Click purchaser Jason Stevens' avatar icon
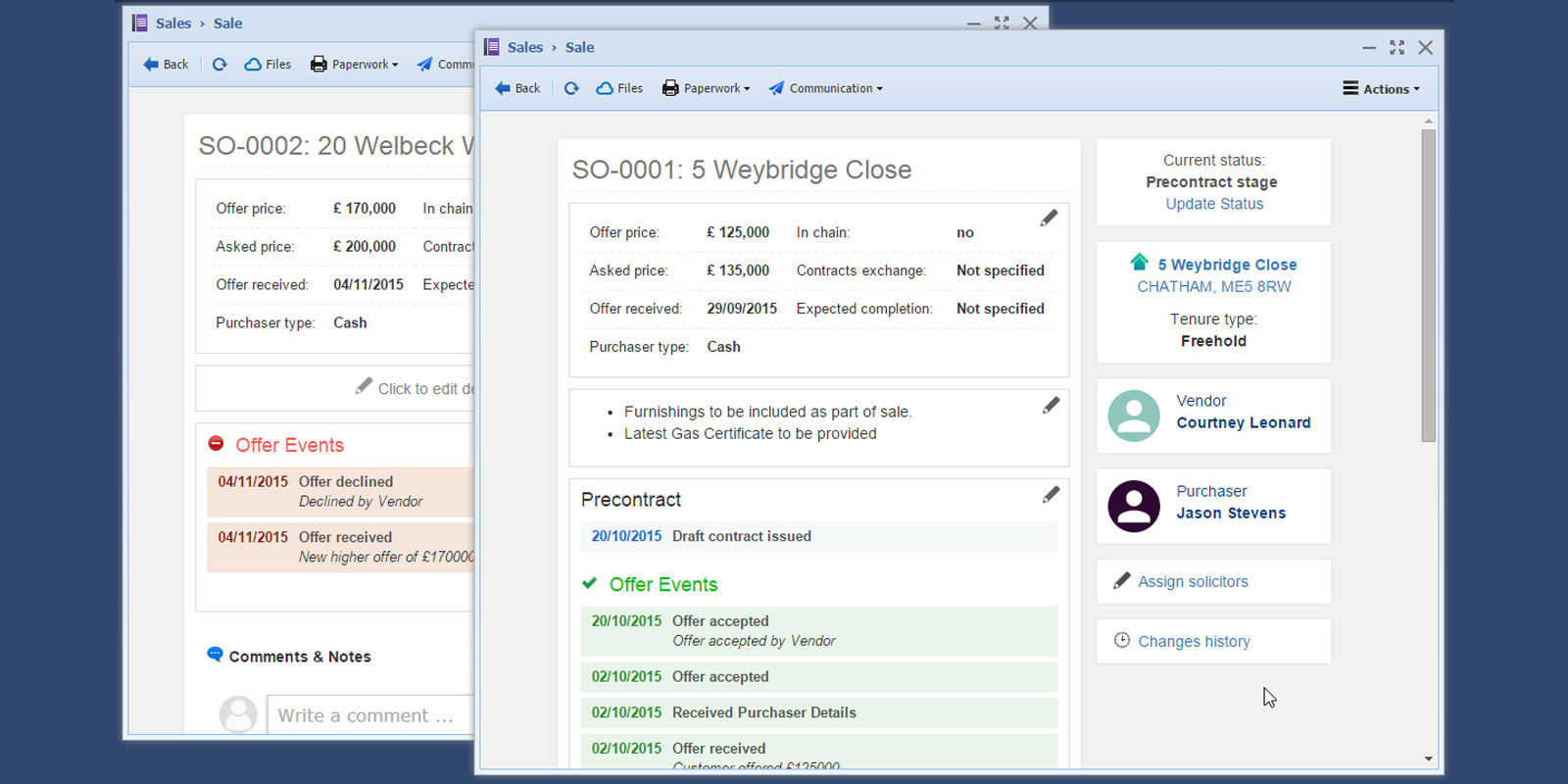Viewport: 1568px width, 784px height. click(1134, 506)
